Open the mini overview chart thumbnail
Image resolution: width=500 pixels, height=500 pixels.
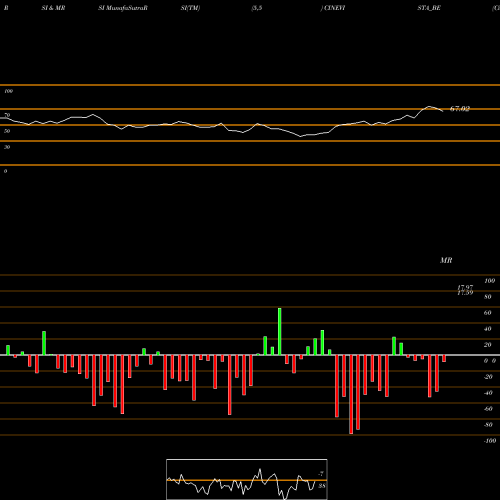(x=247, y=479)
